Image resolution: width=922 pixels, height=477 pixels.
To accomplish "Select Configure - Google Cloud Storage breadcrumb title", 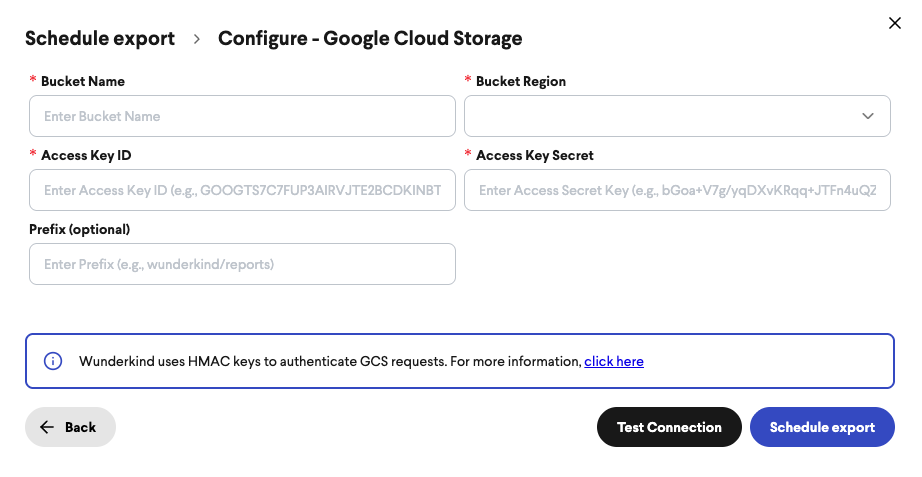I will tap(370, 38).
